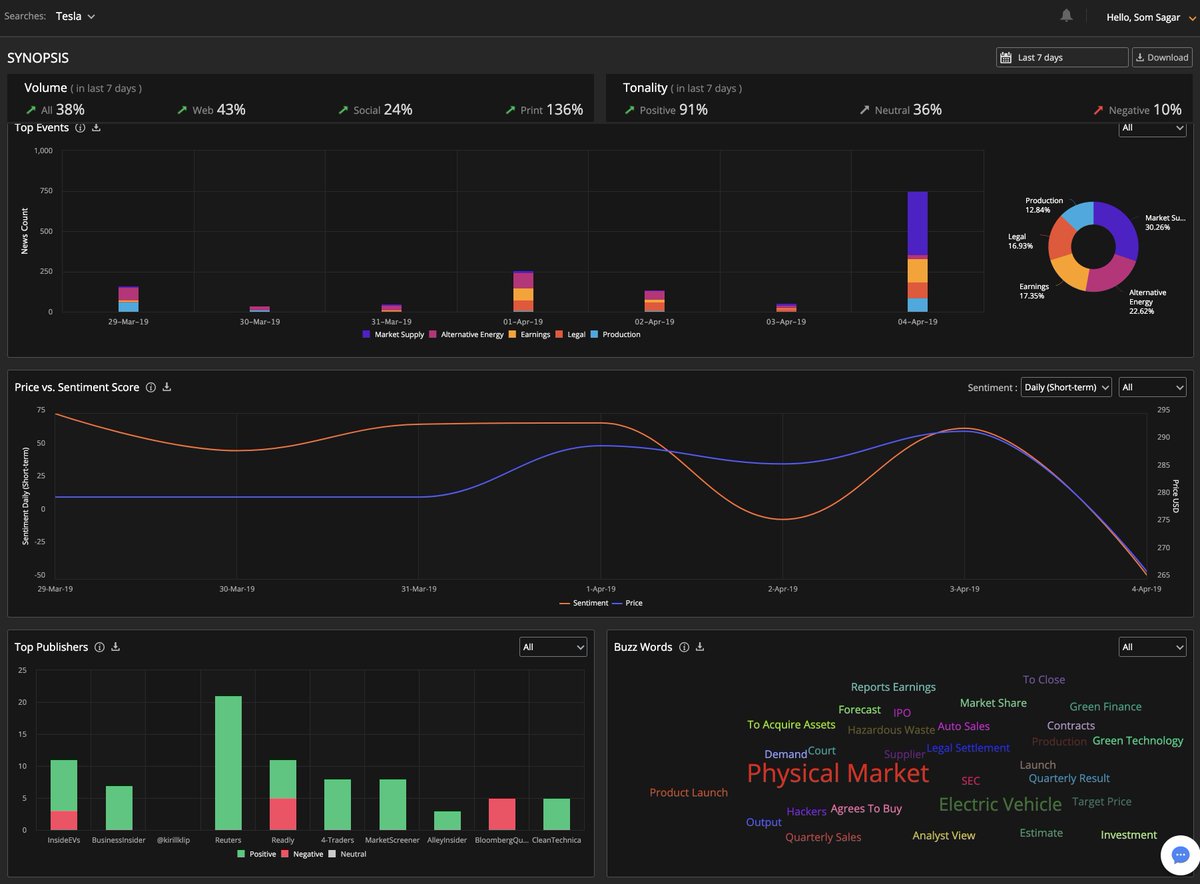
Task: Click the 01-Apr-19 stacked bar
Action: click(523, 291)
